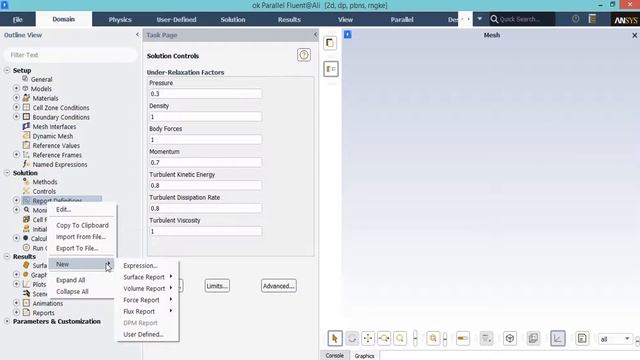Choose Import From File... menu entry
Viewport: 640px width, 360px height.
click(x=82, y=237)
